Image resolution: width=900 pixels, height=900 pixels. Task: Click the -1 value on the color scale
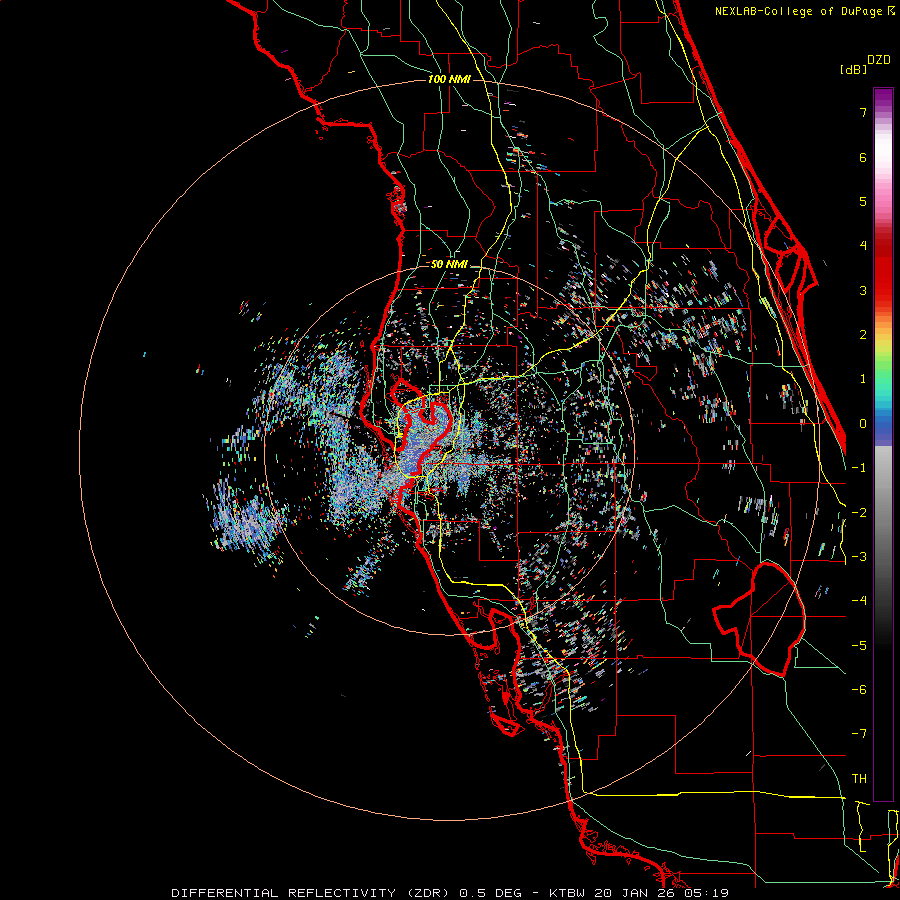tap(859, 468)
